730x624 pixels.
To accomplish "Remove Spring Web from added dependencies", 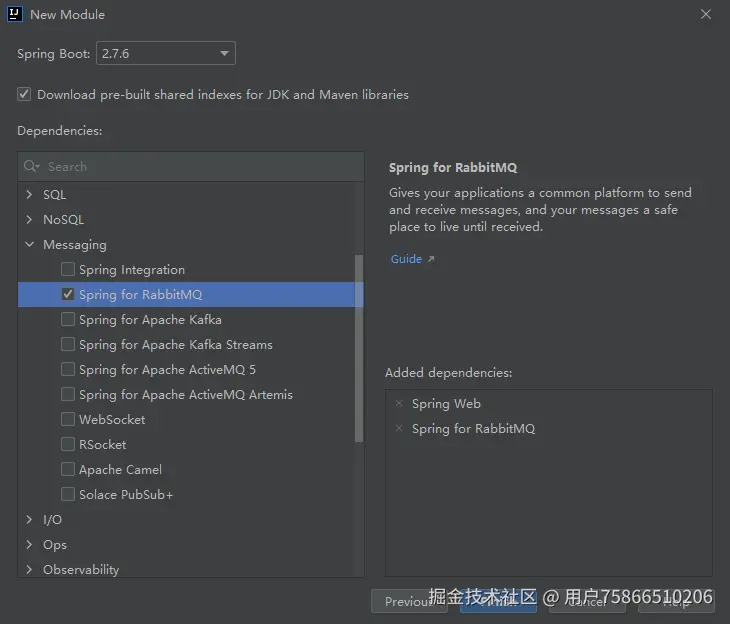I will pyautogui.click(x=399, y=403).
